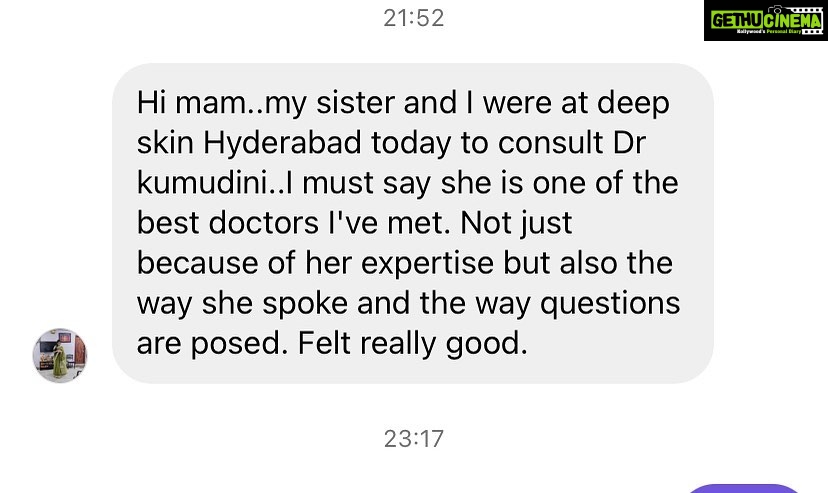Viewport: 828px width, 493px height.
Task: Click the camera icon in the GethuCinema logo
Action: coord(779,13)
